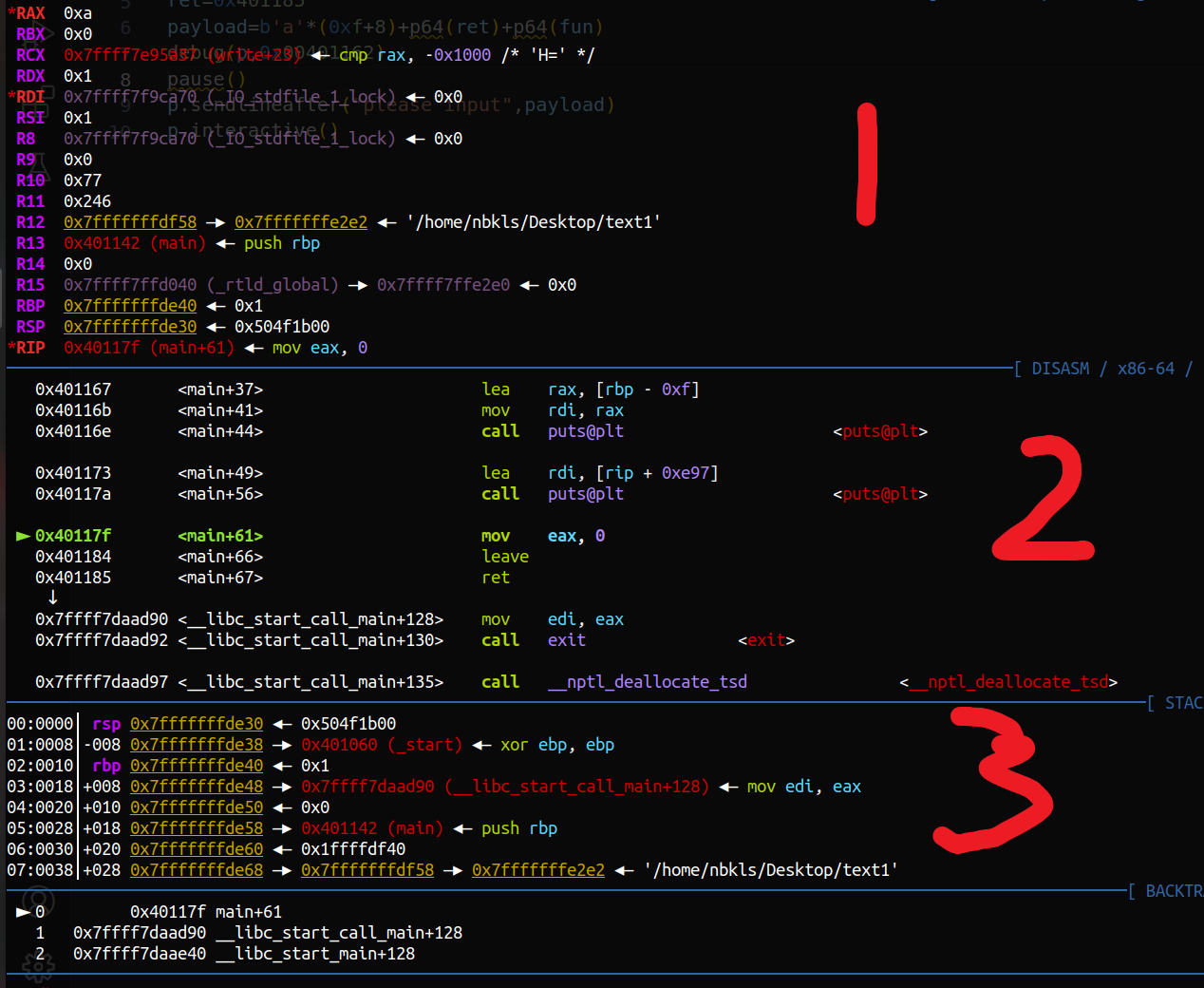Click stack address 0x7fffffffde48 at offset +008
Viewport: 1204px width, 988px height.
tap(197, 786)
